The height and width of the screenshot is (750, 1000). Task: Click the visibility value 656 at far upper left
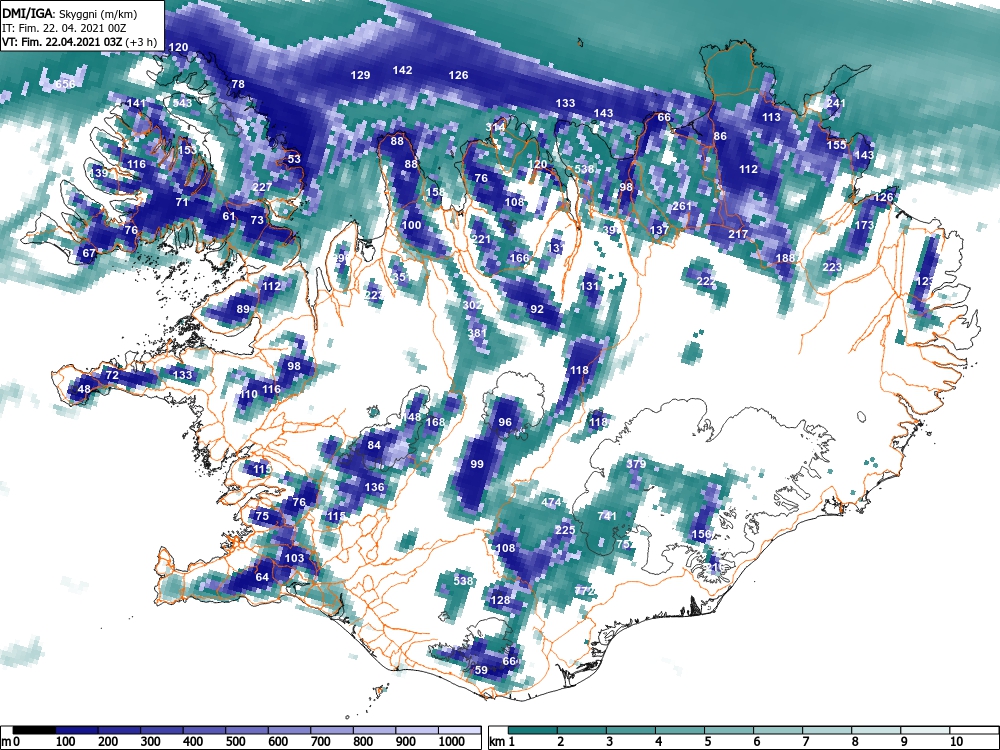64,85
